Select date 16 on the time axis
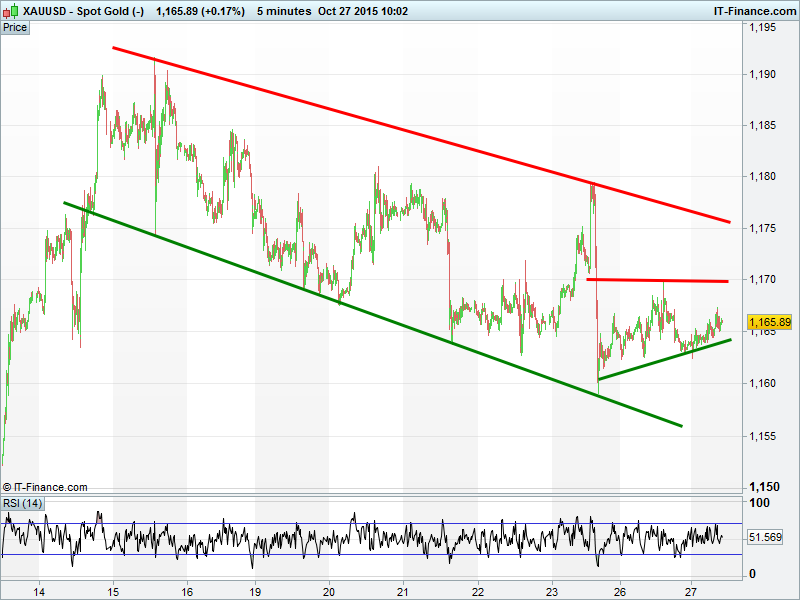Viewport: 800px width, 600px height. (x=188, y=592)
